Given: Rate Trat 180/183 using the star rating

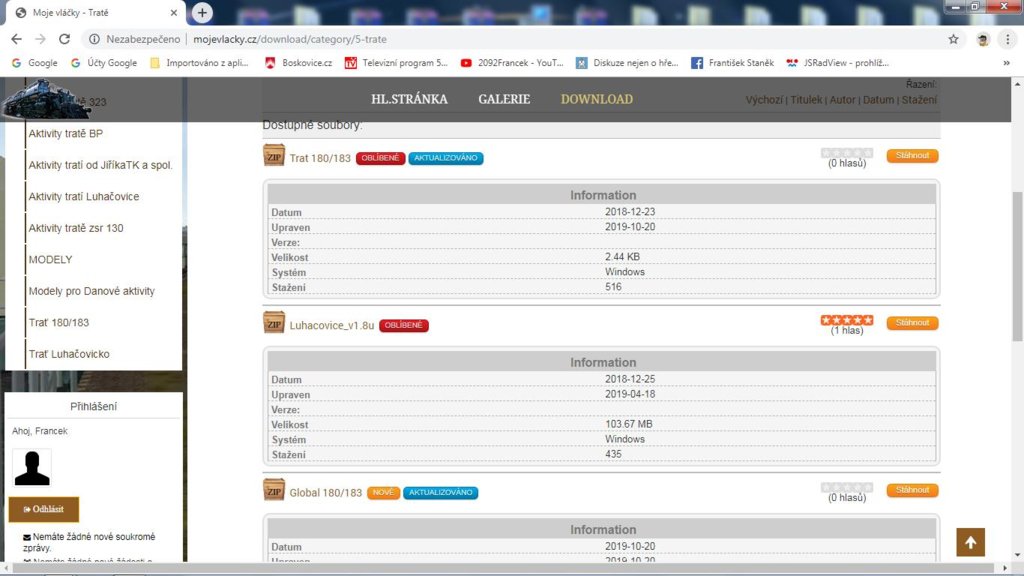Looking at the screenshot, I should (847, 153).
